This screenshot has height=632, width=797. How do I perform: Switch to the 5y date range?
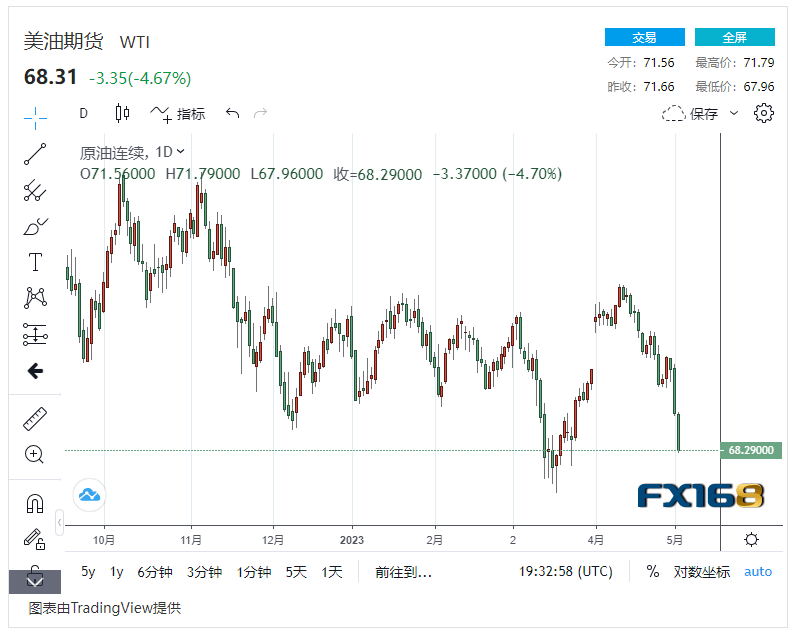pos(89,572)
